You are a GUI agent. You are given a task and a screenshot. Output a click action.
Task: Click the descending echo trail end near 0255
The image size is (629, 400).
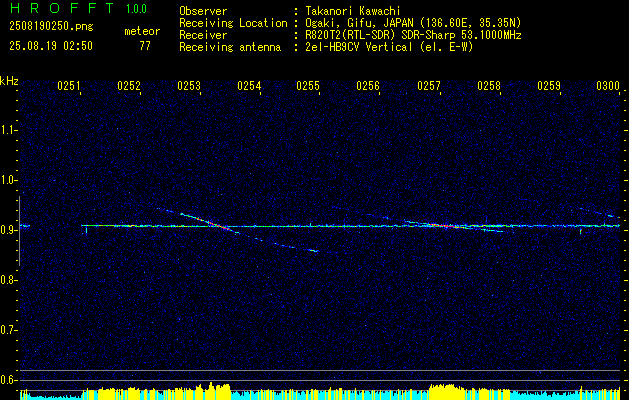[313, 251]
